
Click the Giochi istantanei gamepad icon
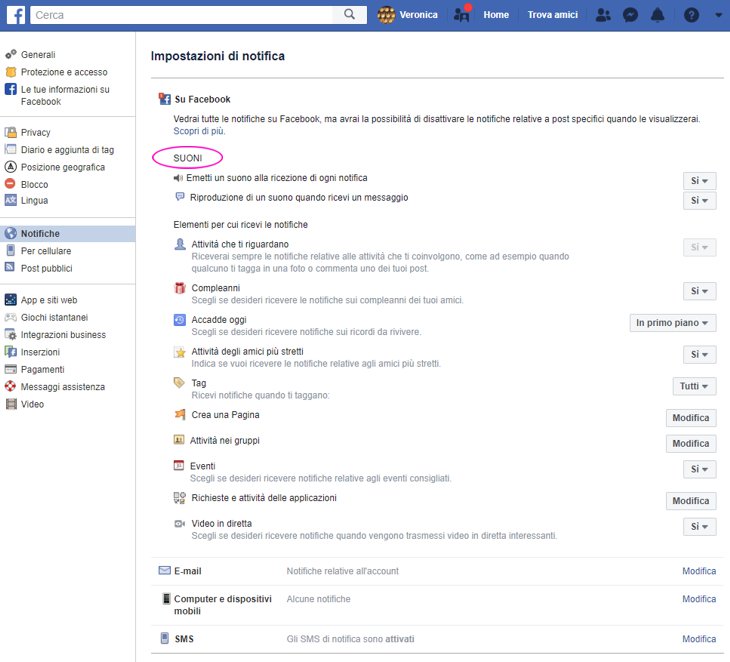[11, 317]
